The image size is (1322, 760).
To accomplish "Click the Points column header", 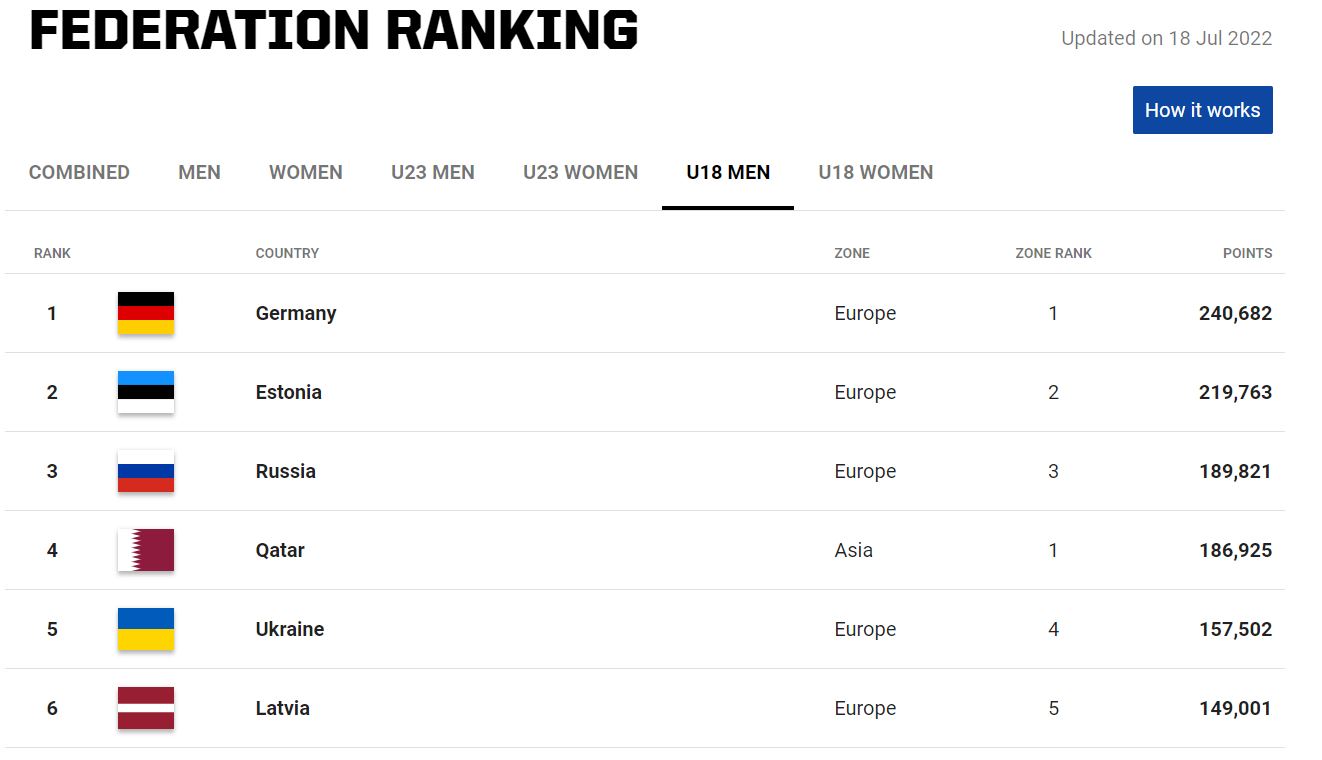I will [x=1247, y=253].
